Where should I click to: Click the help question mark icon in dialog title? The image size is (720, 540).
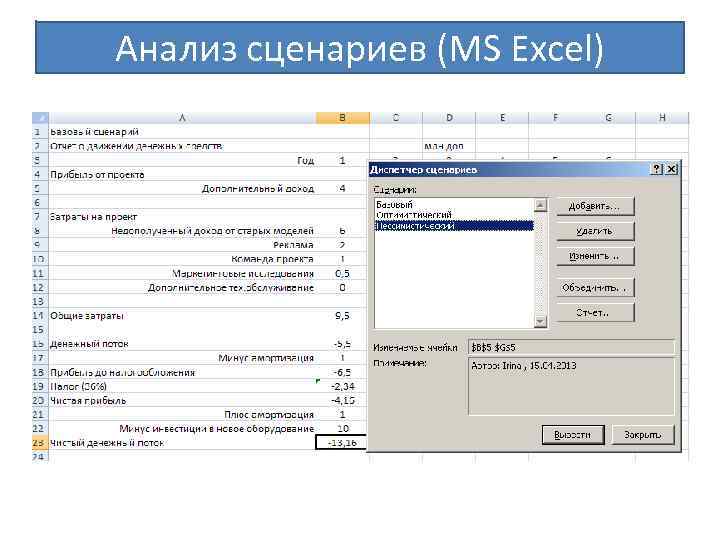657,169
